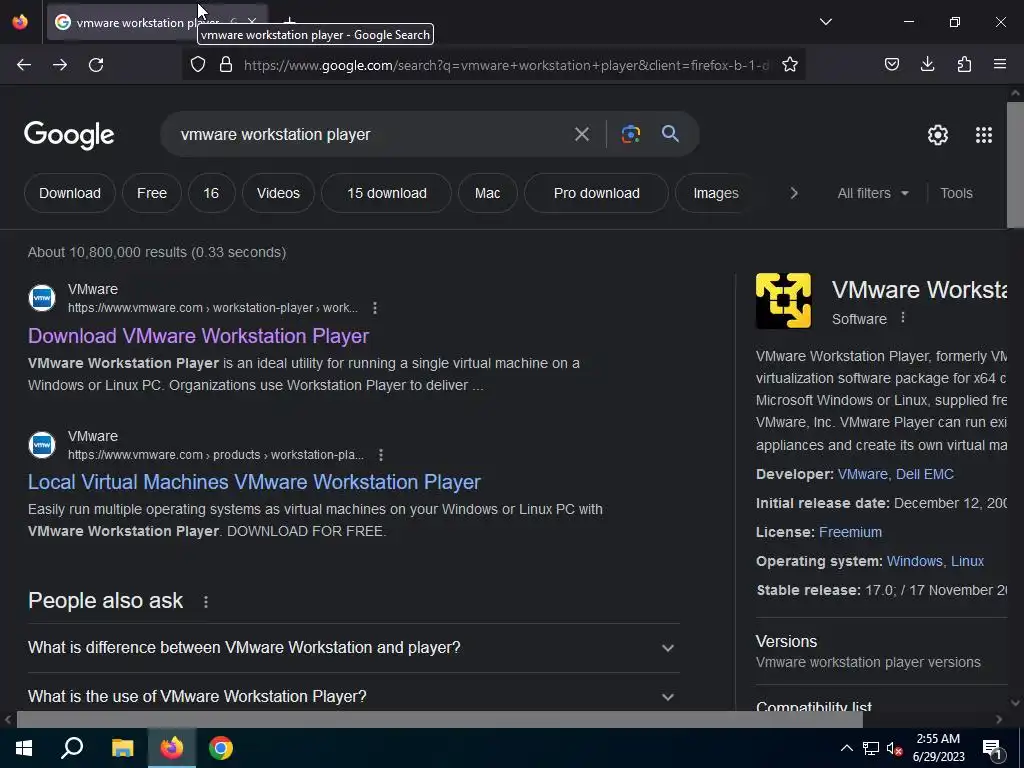This screenshot has height=768, width=1024.
Task: Expand the use of VMware Workstation Player question
Action: tap(353, 696)
